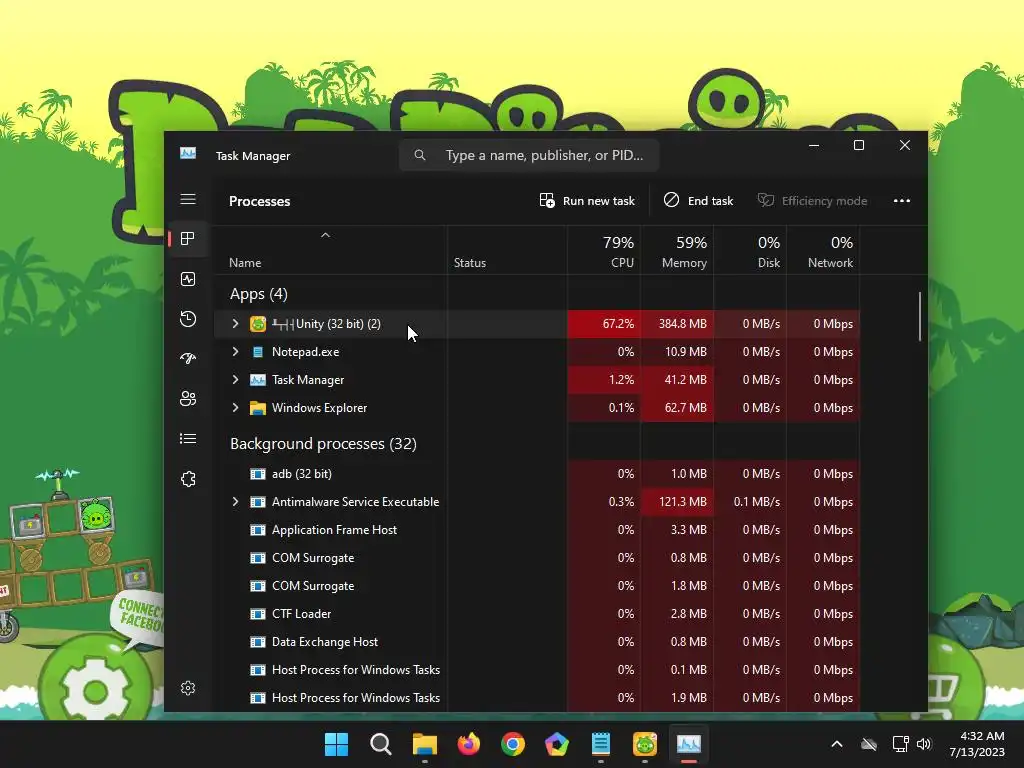The width and height of the screenshot is (1024, 768).
Task: Click the network tray icon
Action: [900, 744]
